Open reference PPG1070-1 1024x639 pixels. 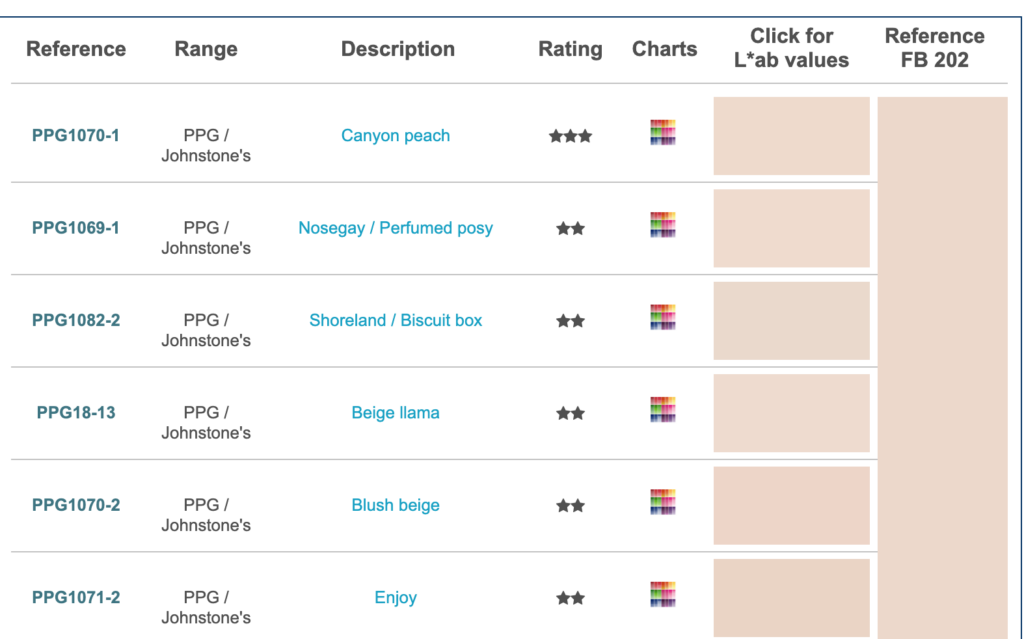coord(76,135)
